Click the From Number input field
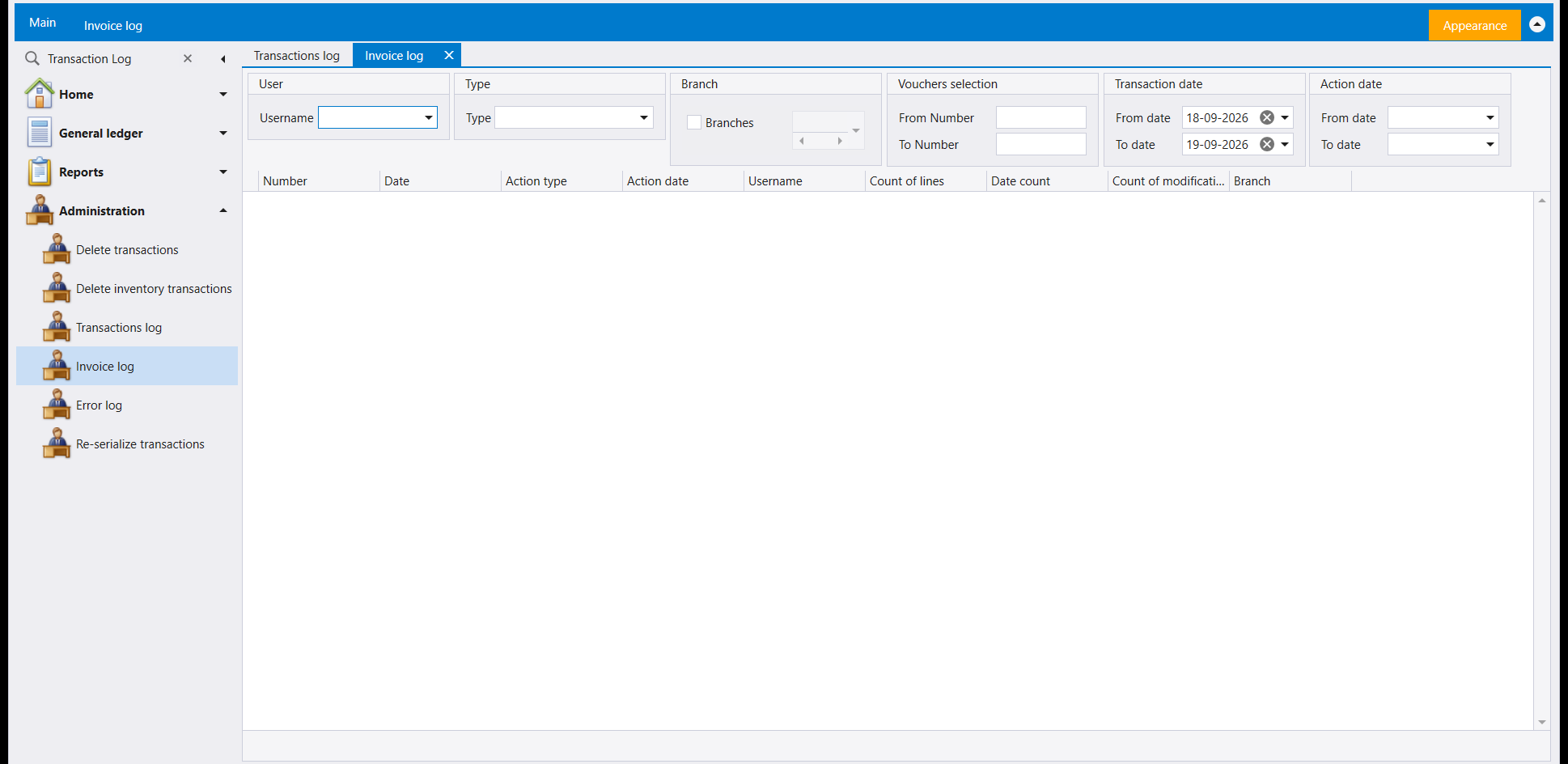 coord(1040,117)
